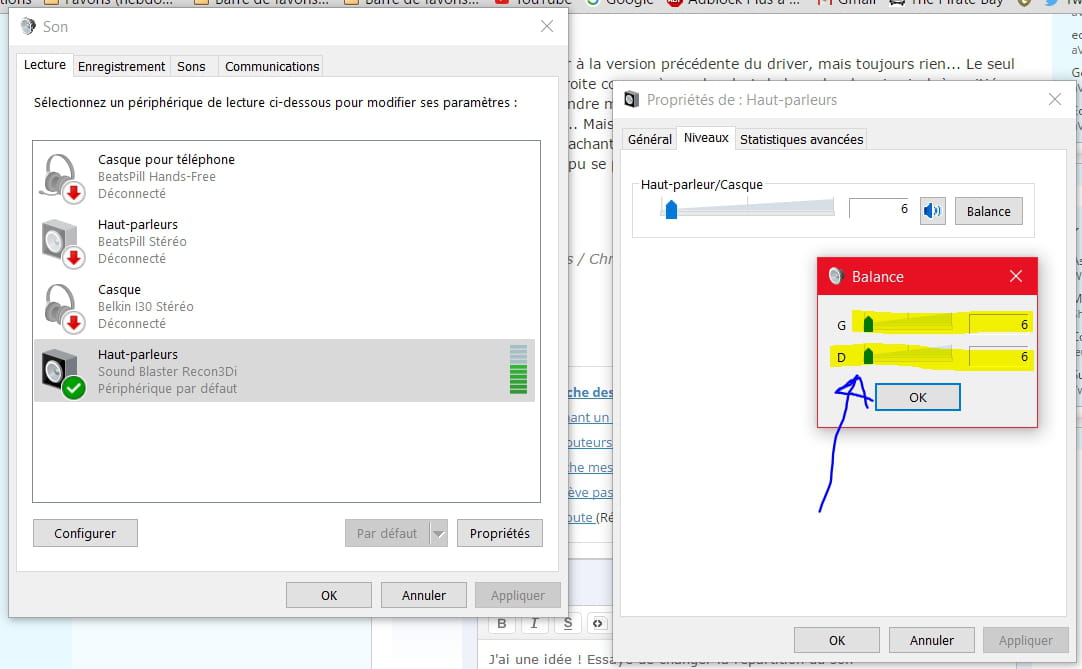The height and width of the screenshot is (669, 1082).
Task: Click the Son window title icon
Action: (28, 26)
